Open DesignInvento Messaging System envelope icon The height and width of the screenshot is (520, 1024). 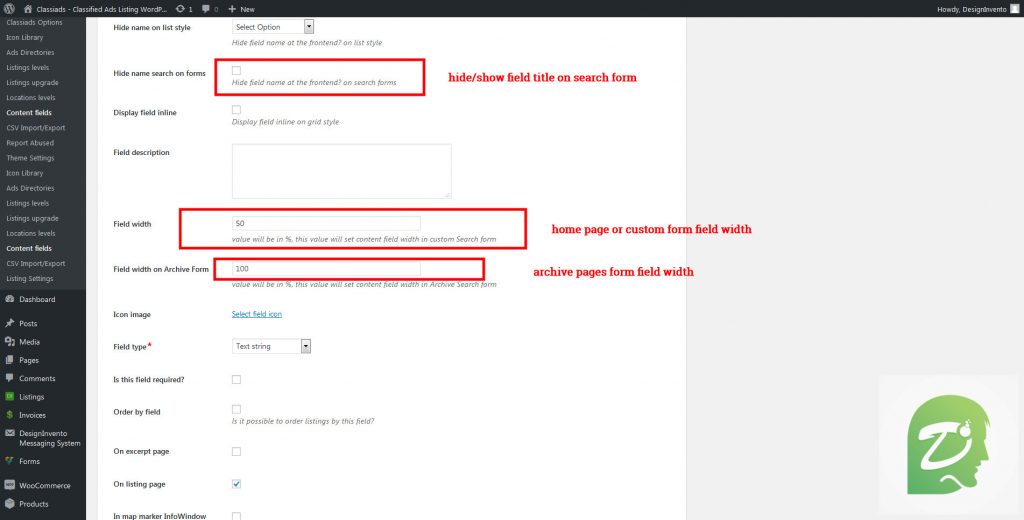(9, 433)
